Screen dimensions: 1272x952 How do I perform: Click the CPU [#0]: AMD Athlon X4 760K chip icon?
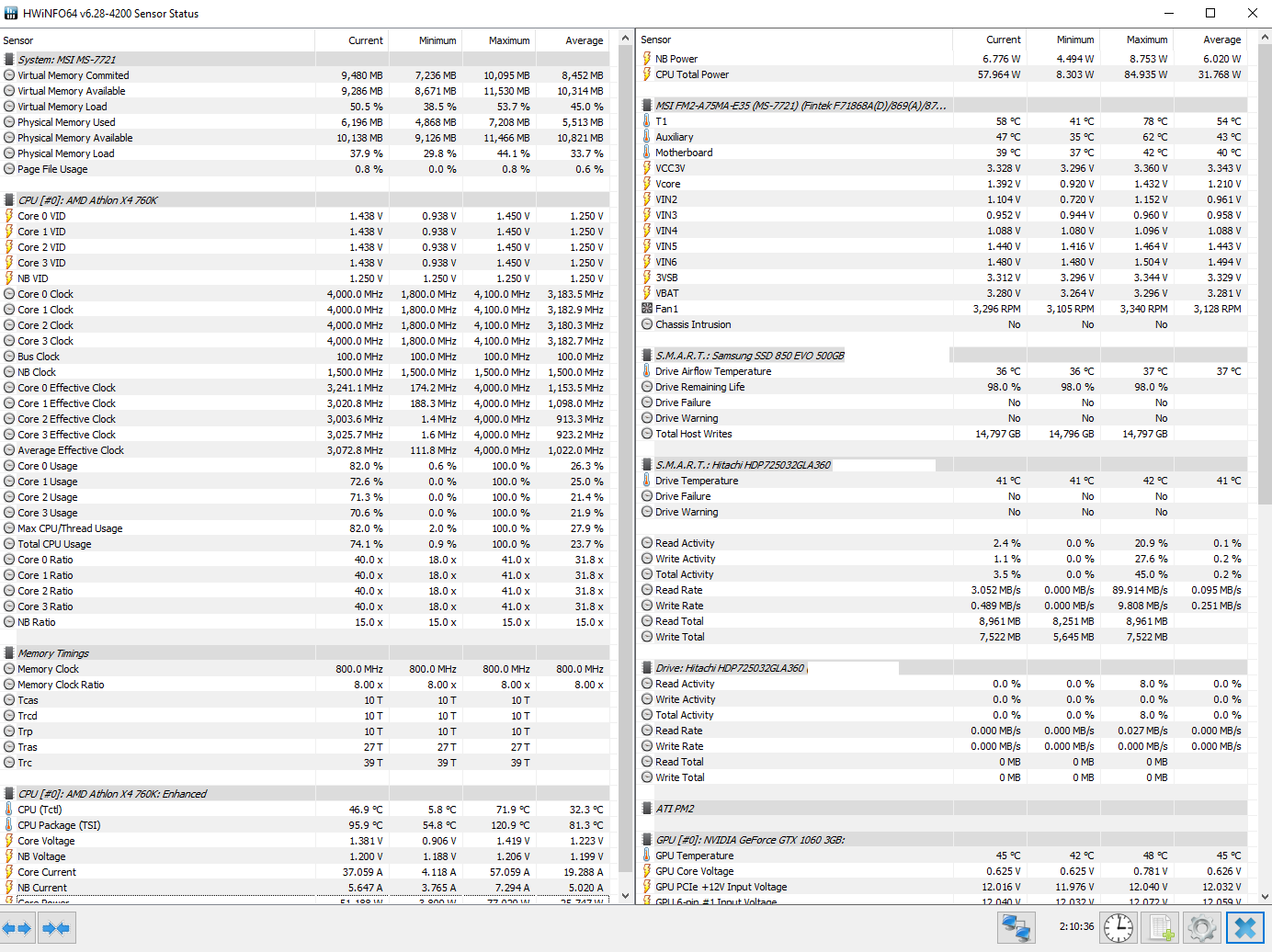(9, 200)
